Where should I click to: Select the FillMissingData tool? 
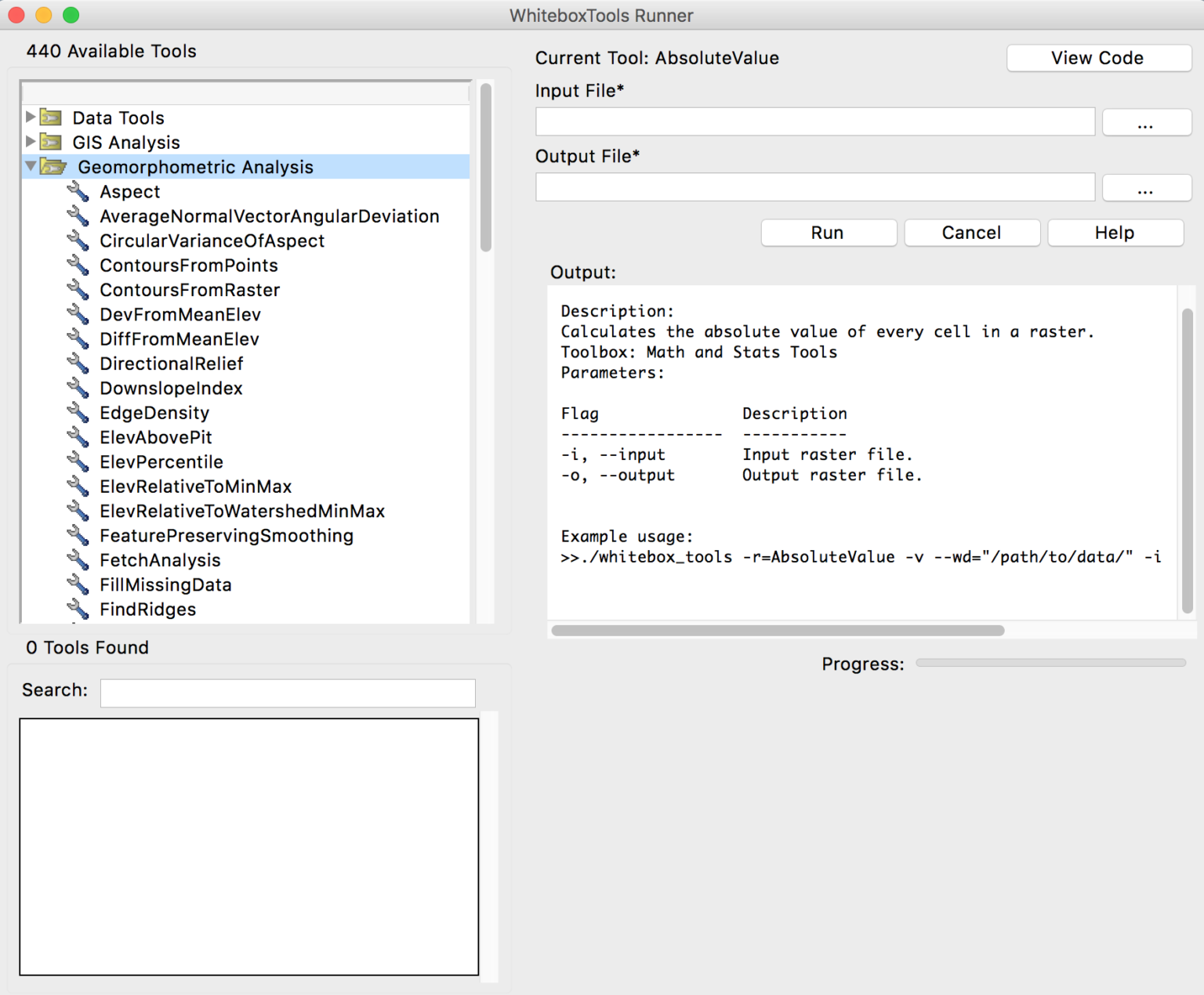click(x=165, y=584)
